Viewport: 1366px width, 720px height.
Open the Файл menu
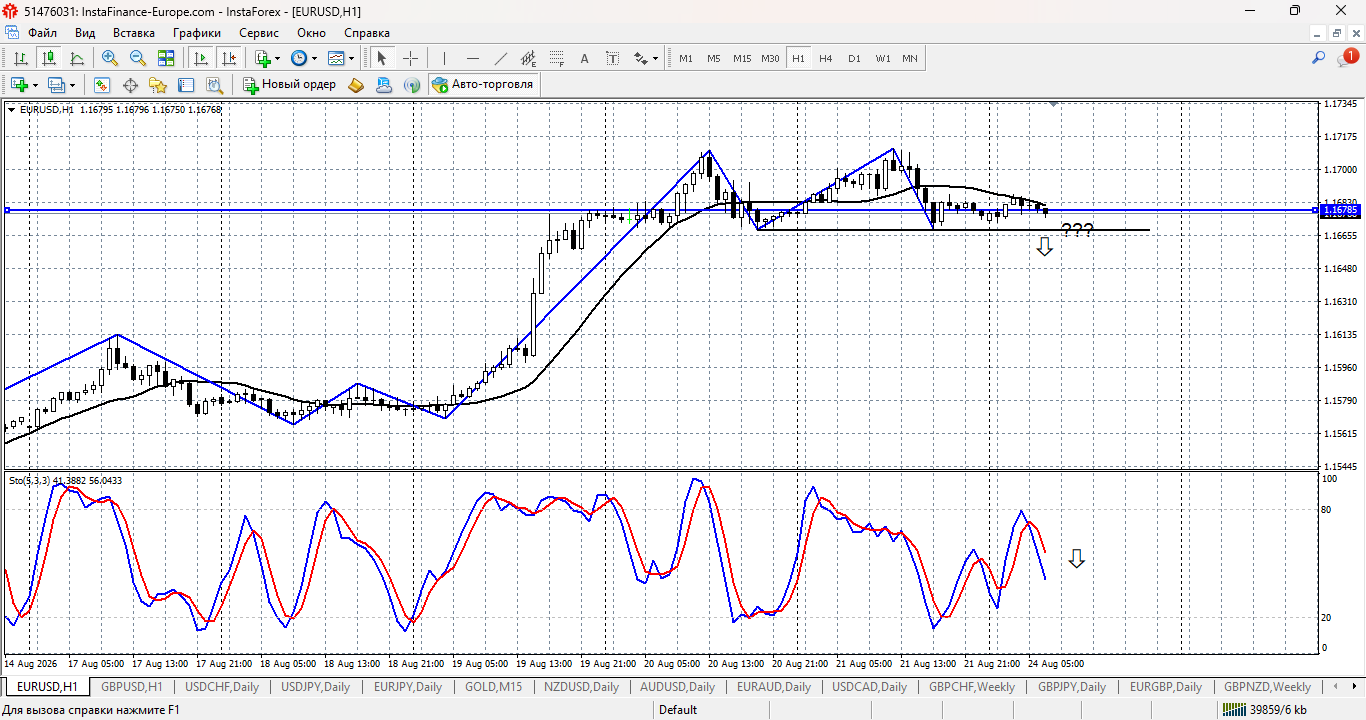[x=42, y=33]
